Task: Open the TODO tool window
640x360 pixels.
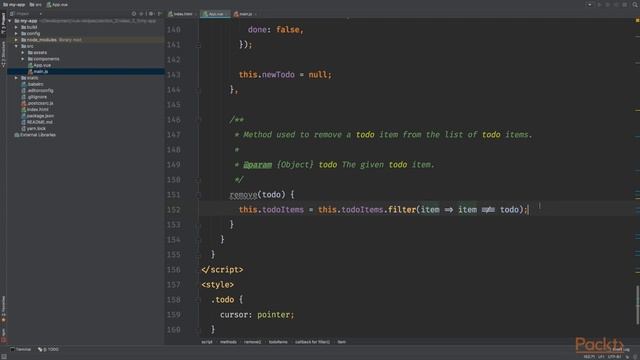Action: (x=49, y=349)
